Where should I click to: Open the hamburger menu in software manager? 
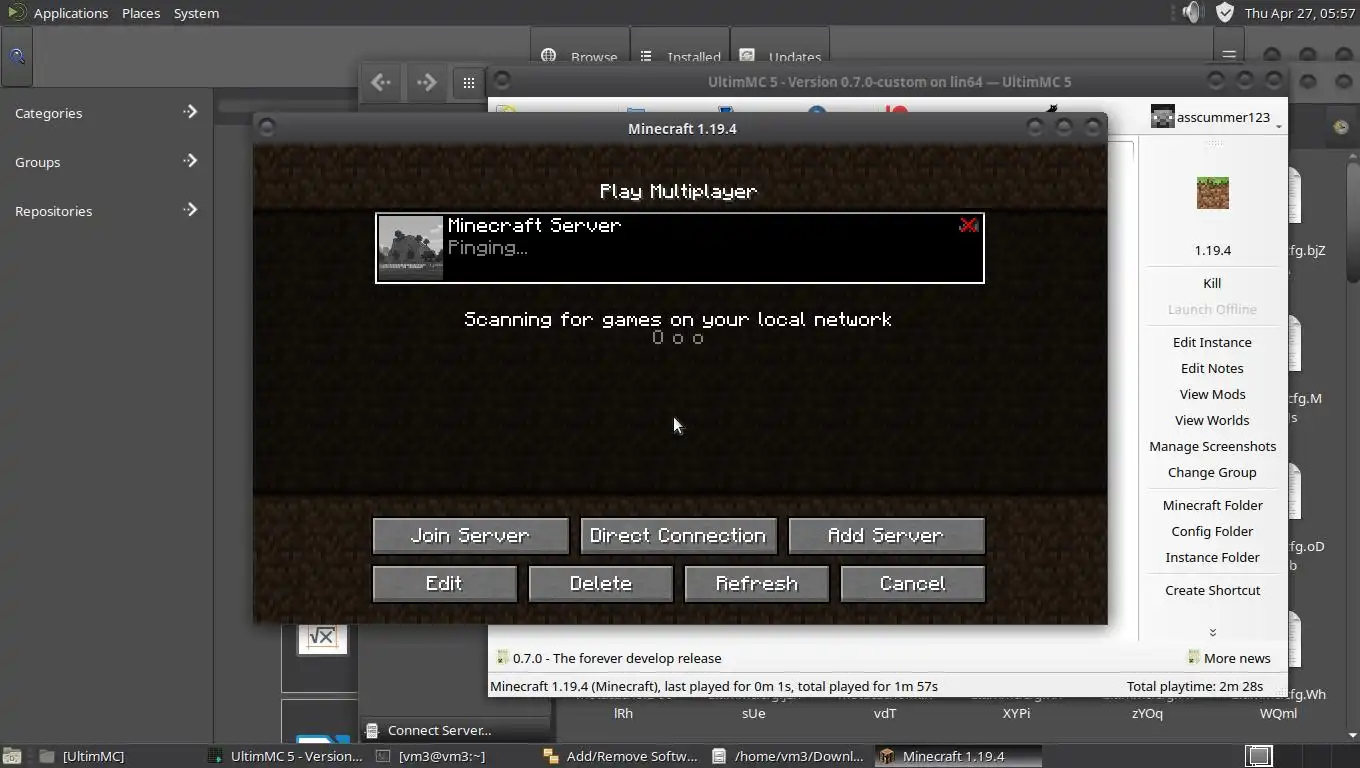coord(1229,55)
